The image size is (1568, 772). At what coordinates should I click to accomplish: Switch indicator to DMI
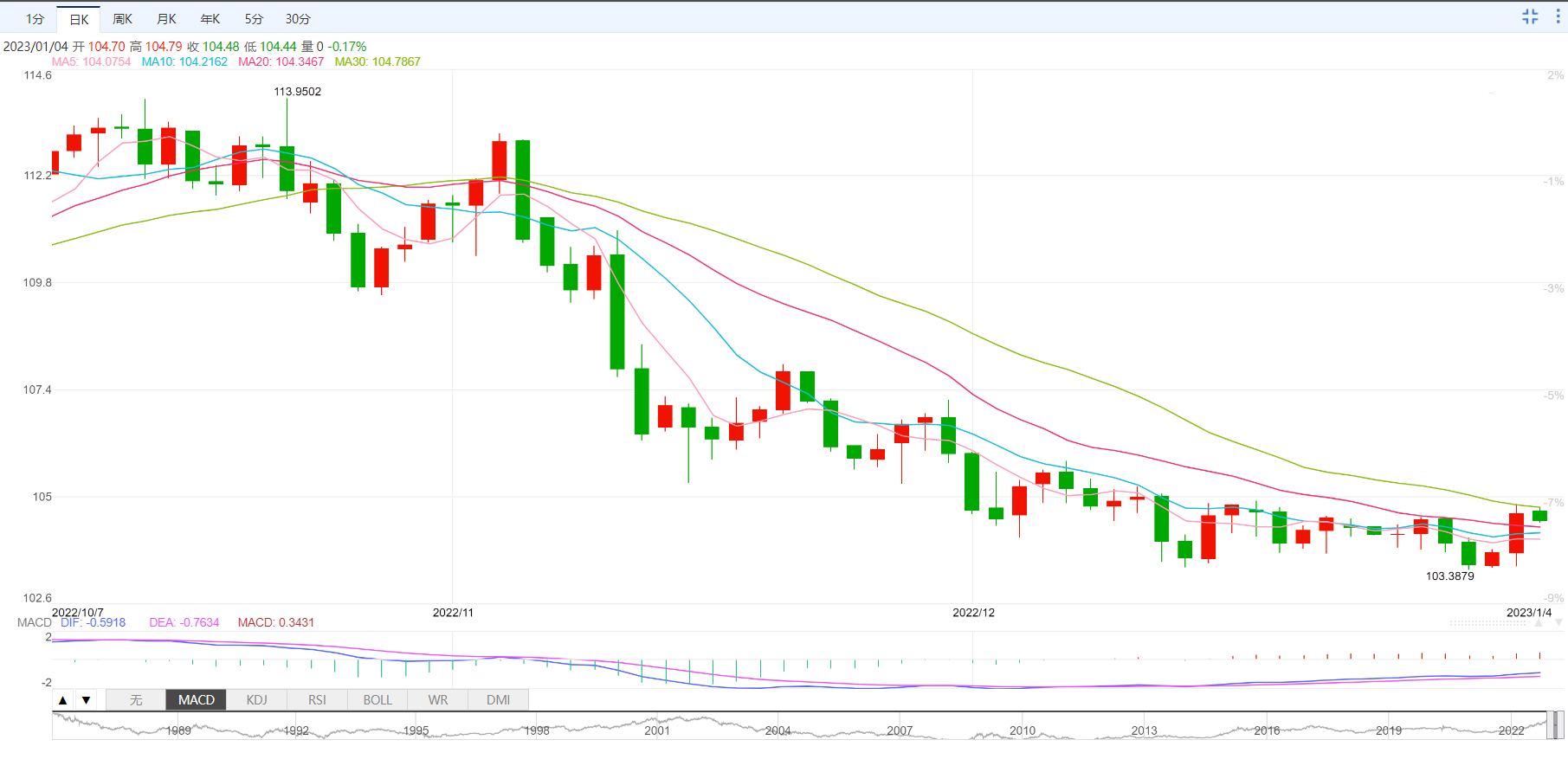(x=498, y=700)
